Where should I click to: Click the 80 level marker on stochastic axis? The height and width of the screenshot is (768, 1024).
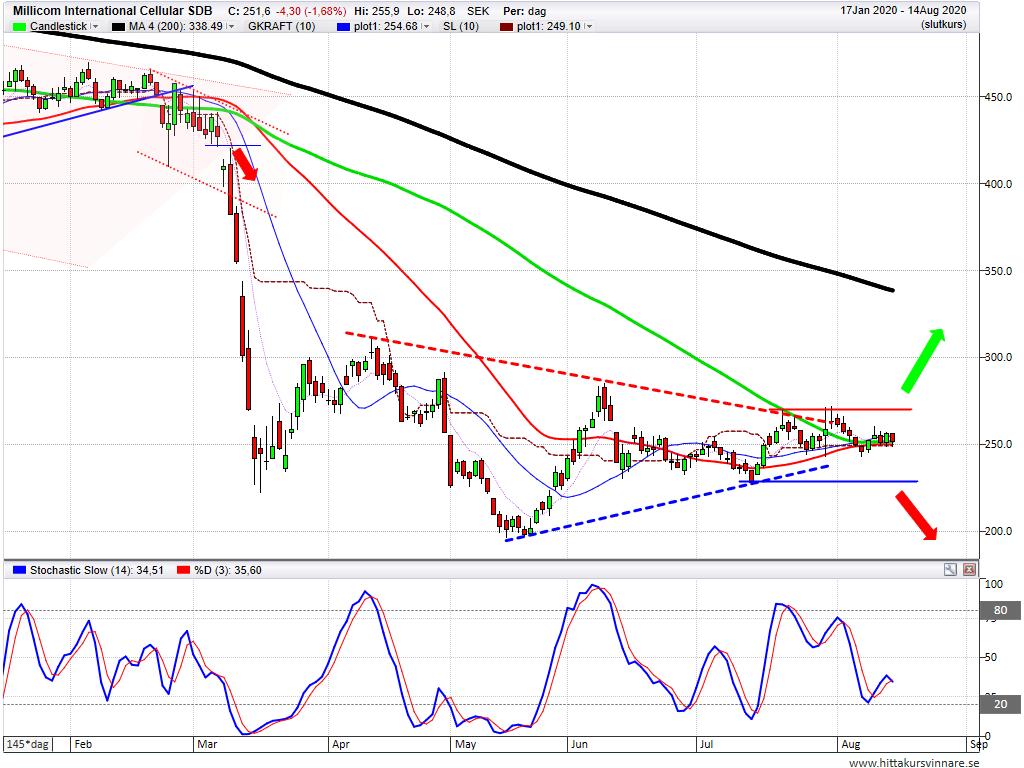1000,610
